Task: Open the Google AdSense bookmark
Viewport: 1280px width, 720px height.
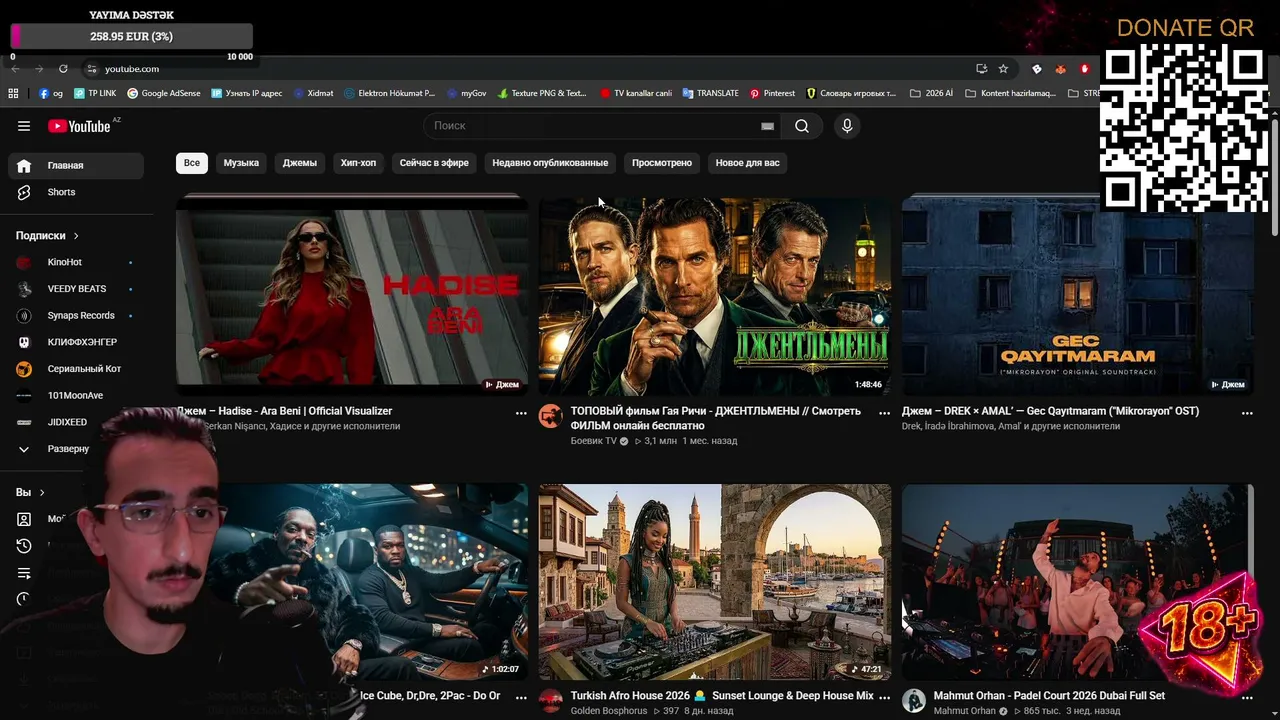Action: (x=164, y=93)
